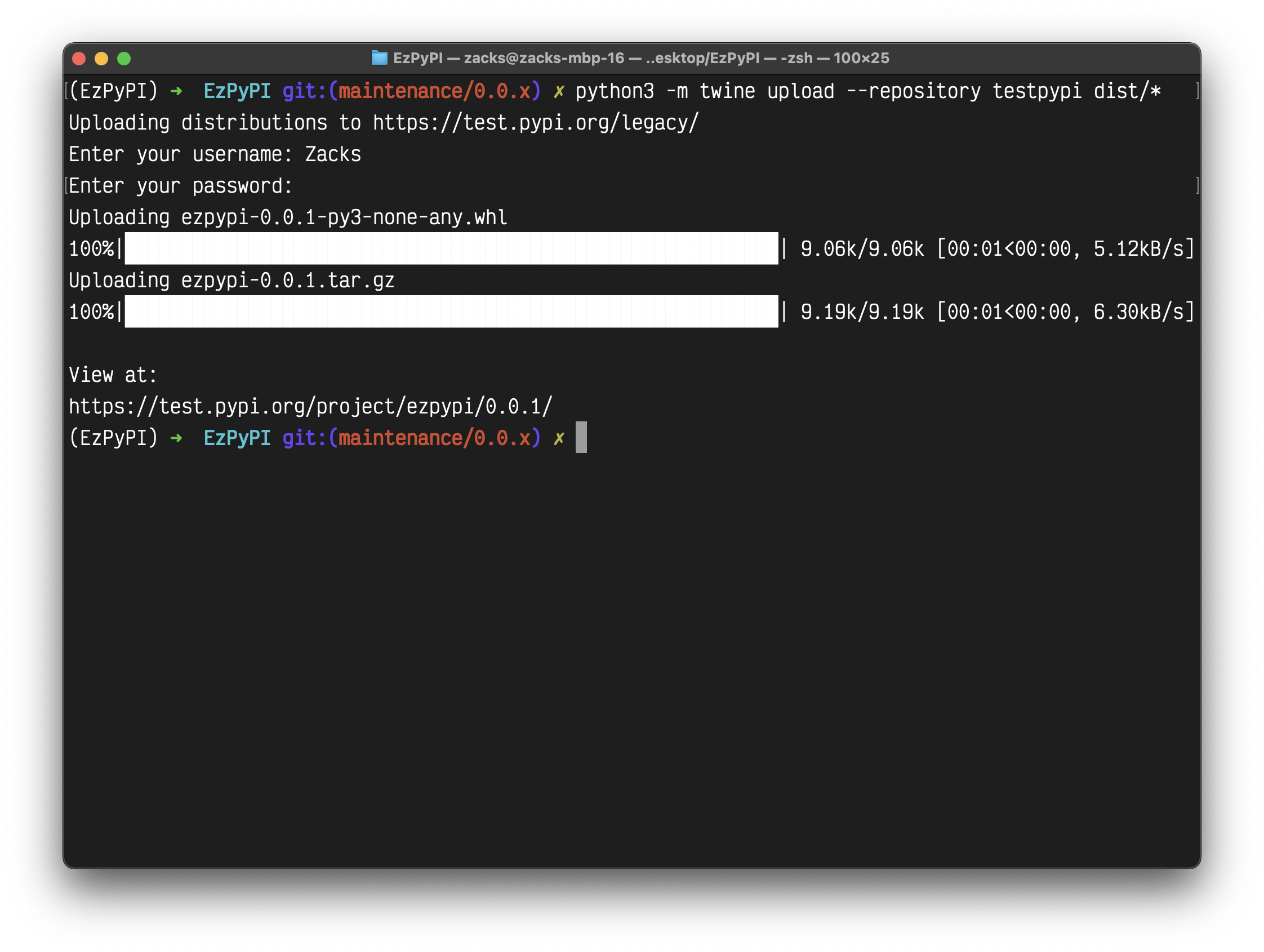Click the username 'Zacks' text
Screen dimensions: 1264x952
(332, 154)
